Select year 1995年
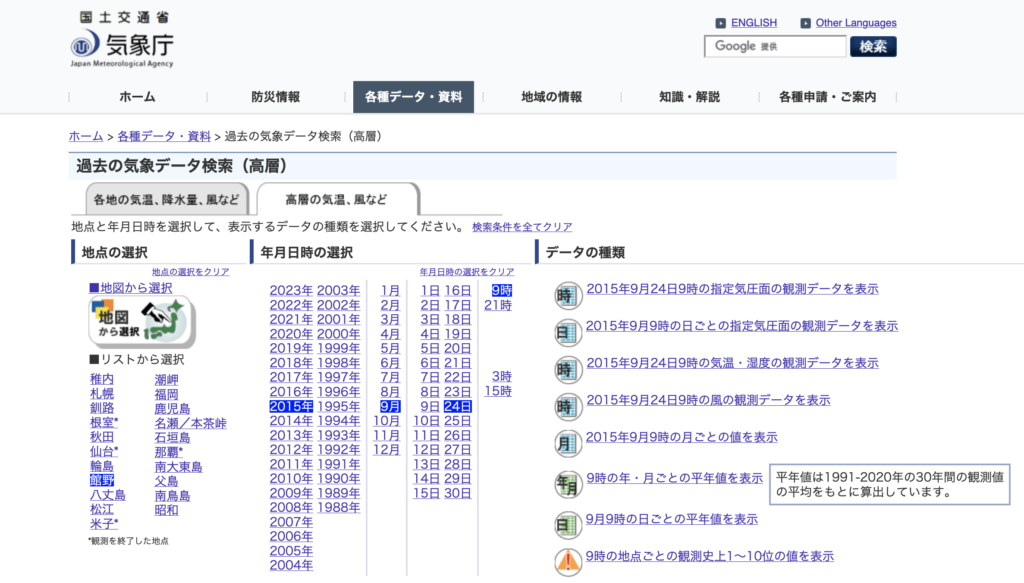The width and height of the screenshot is (1024, 583). [x=338, y=406]
